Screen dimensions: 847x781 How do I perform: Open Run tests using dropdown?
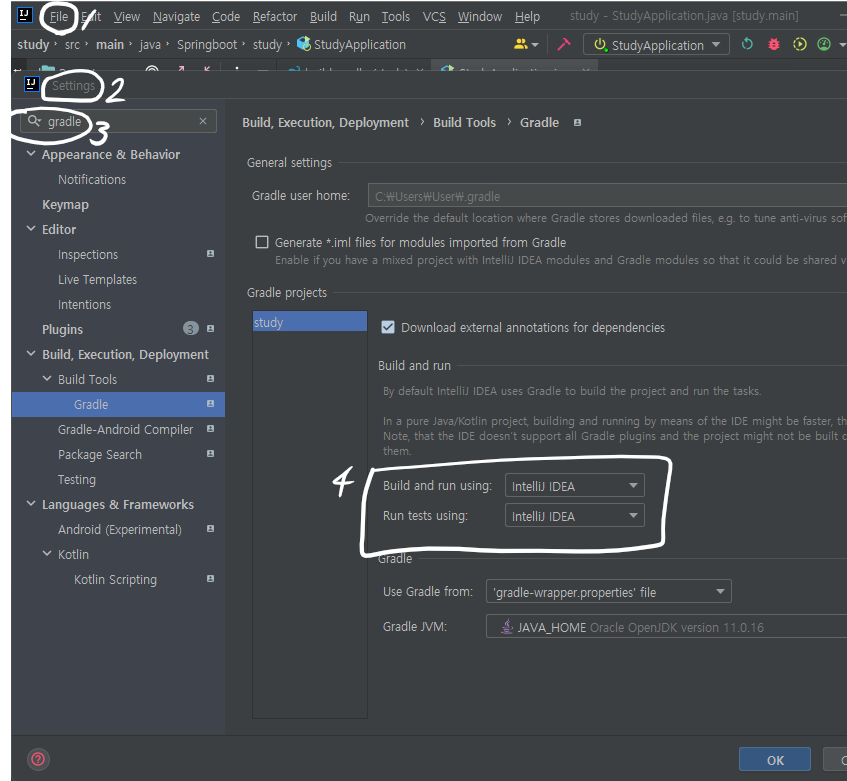(x=575, y=516)
